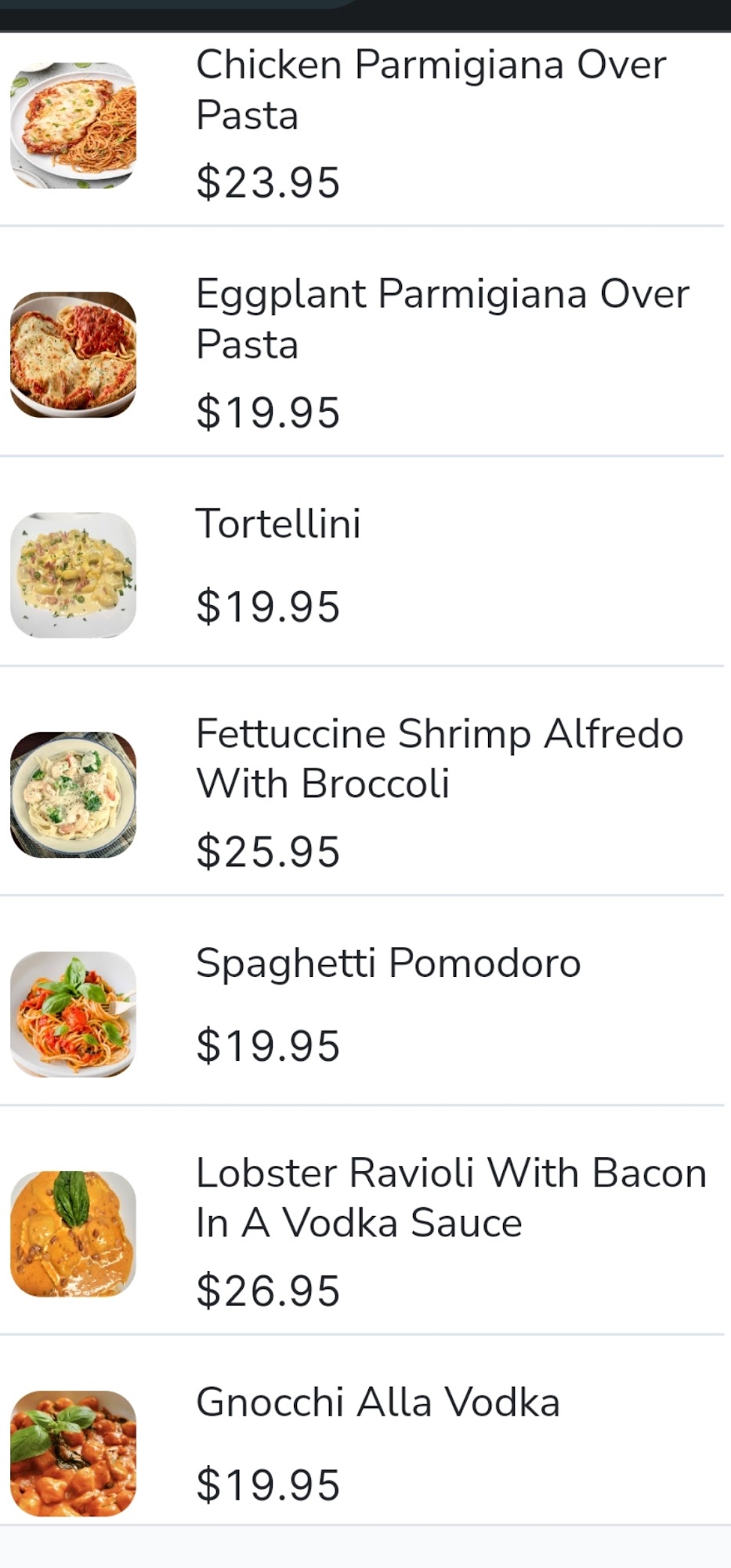Tap the Gnocchi Alla Vodka thumbnail
The height and width of the screenshot is (1568, 731).
pos(73,1453)
